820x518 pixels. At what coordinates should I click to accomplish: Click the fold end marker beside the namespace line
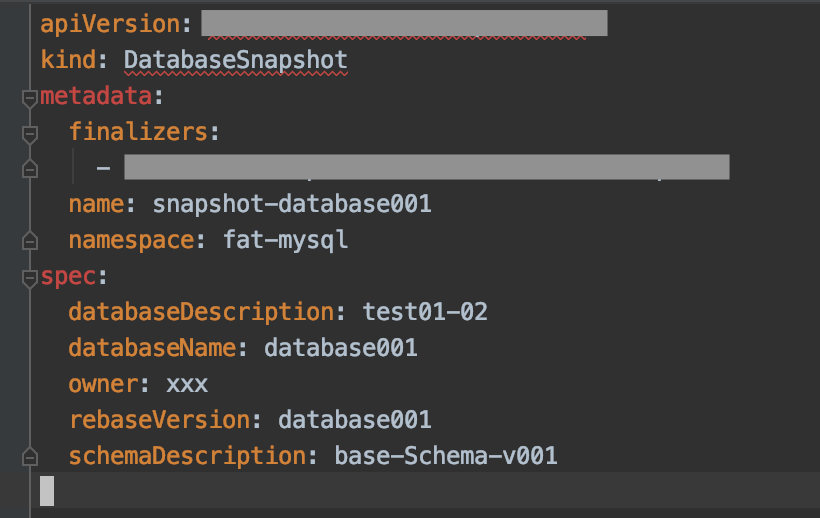(30, 240)
